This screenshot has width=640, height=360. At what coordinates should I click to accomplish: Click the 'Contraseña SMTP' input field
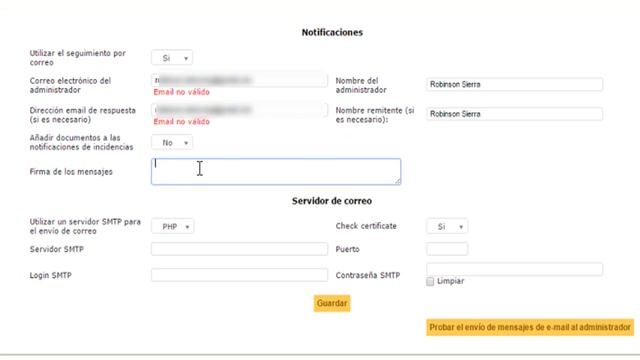(514, 269)
